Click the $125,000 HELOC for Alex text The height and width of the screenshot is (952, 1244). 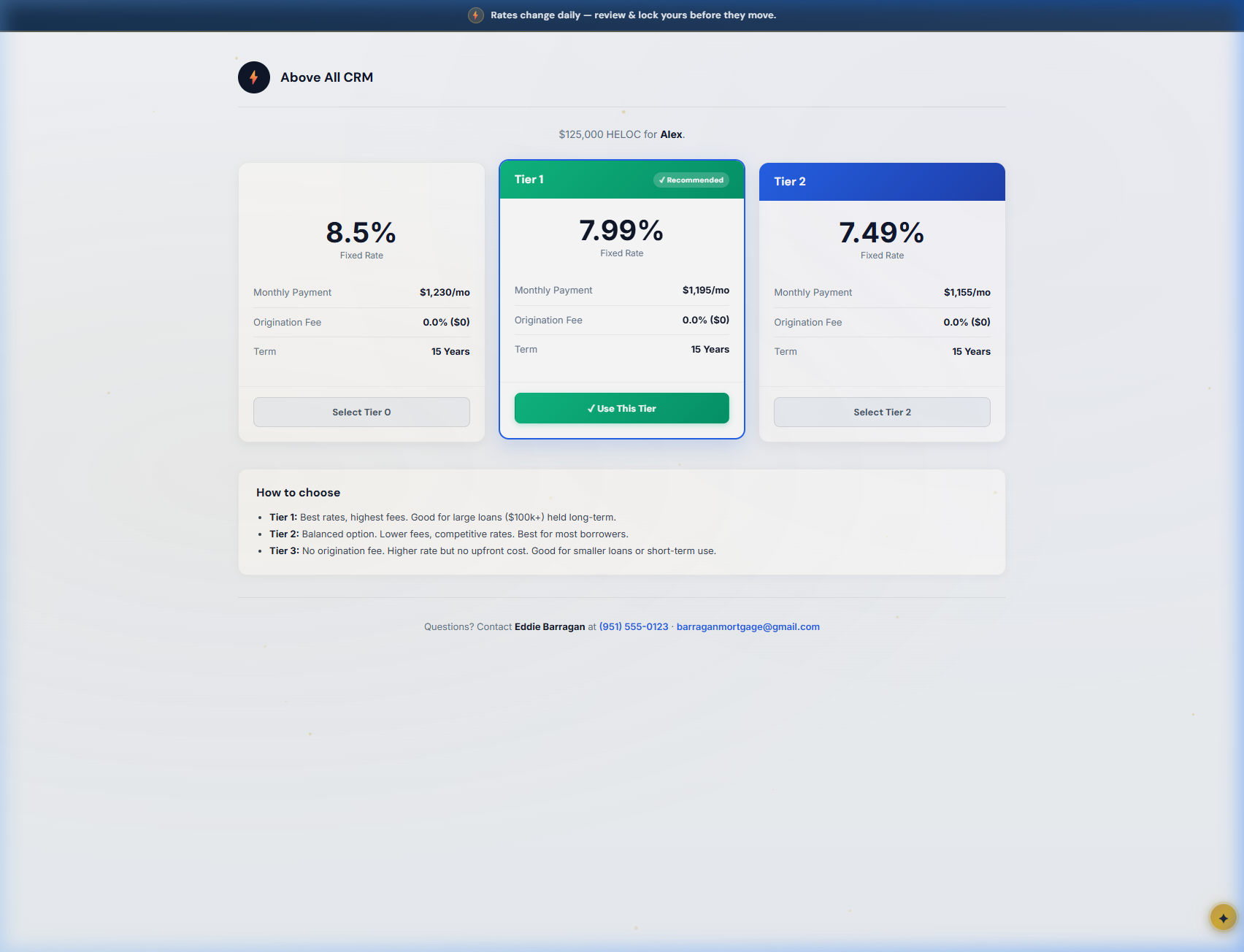click(622, 134)
